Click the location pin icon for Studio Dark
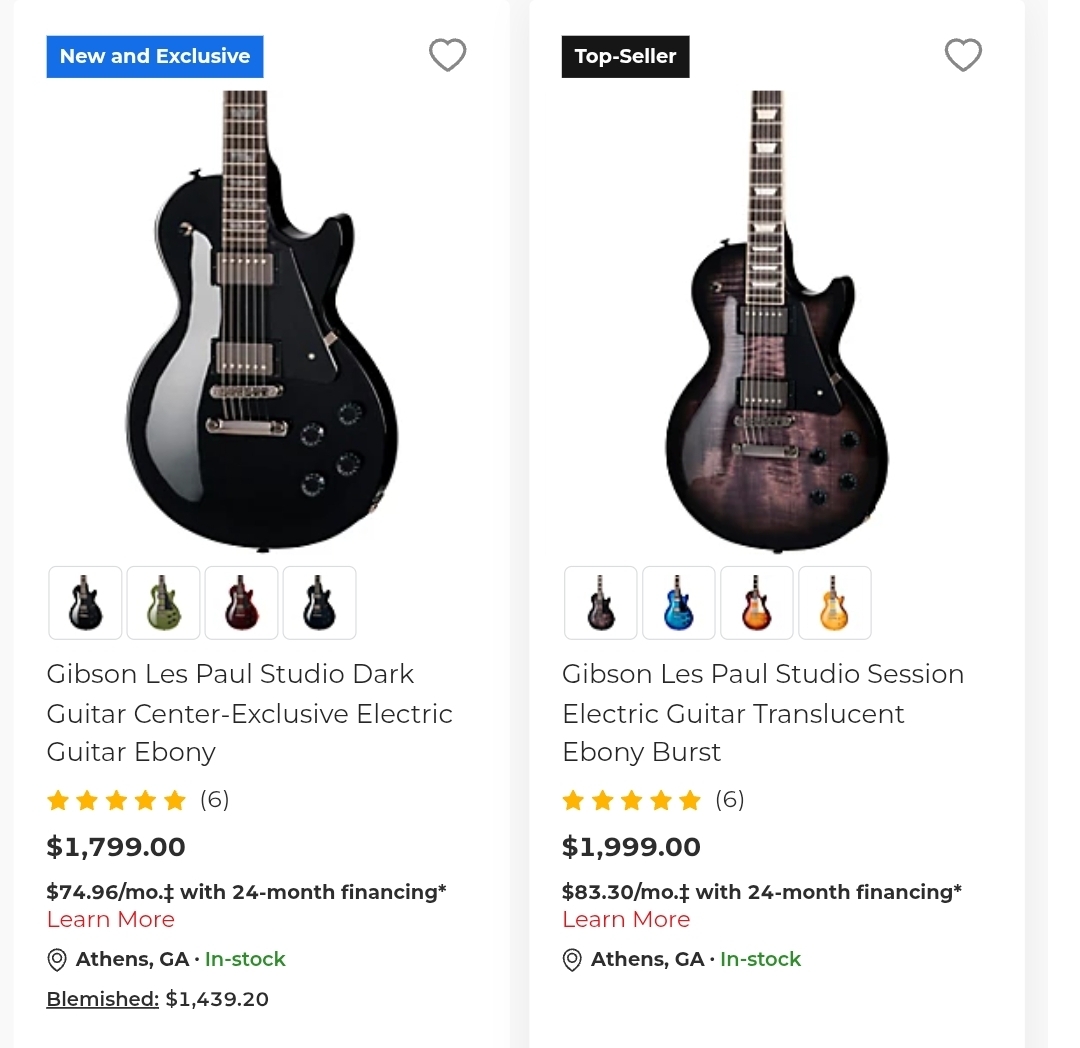This screenshot has height=1048, width=1080. pyautogui.click(x=58, y=960)
